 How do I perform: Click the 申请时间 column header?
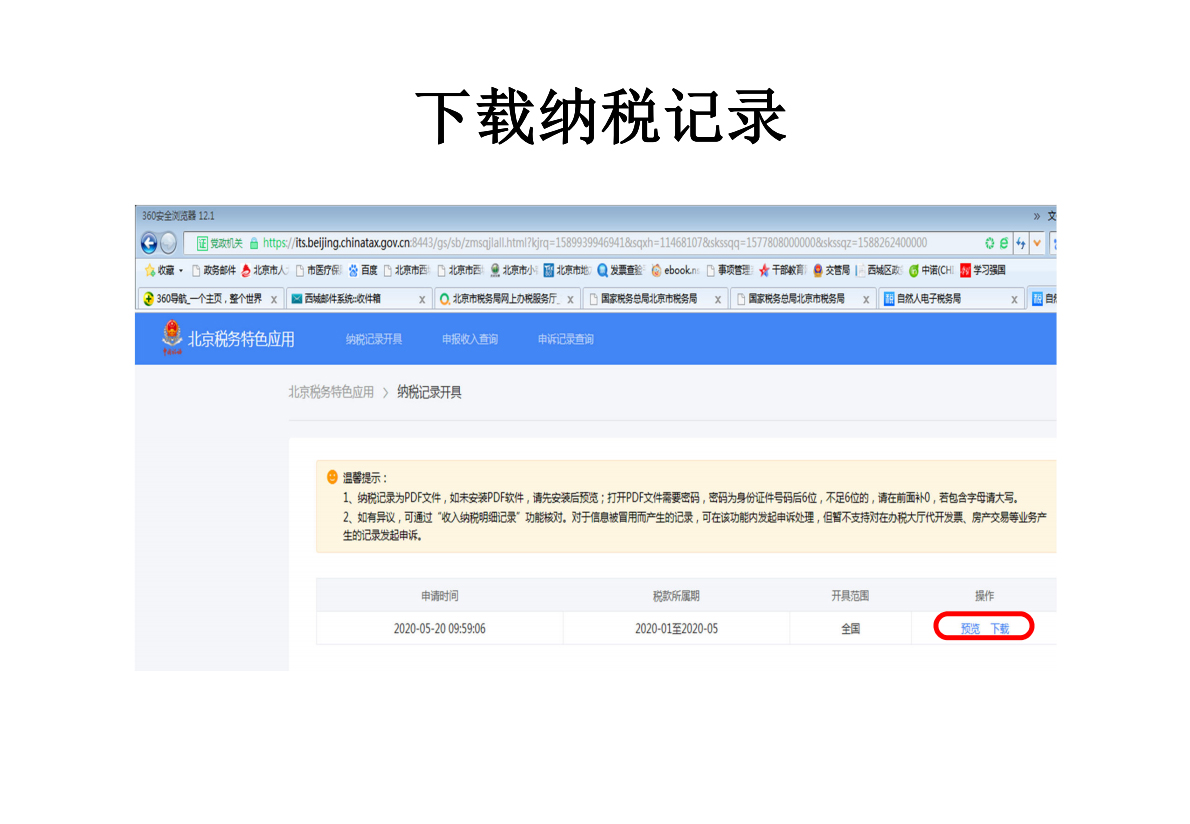coord(439,596)
